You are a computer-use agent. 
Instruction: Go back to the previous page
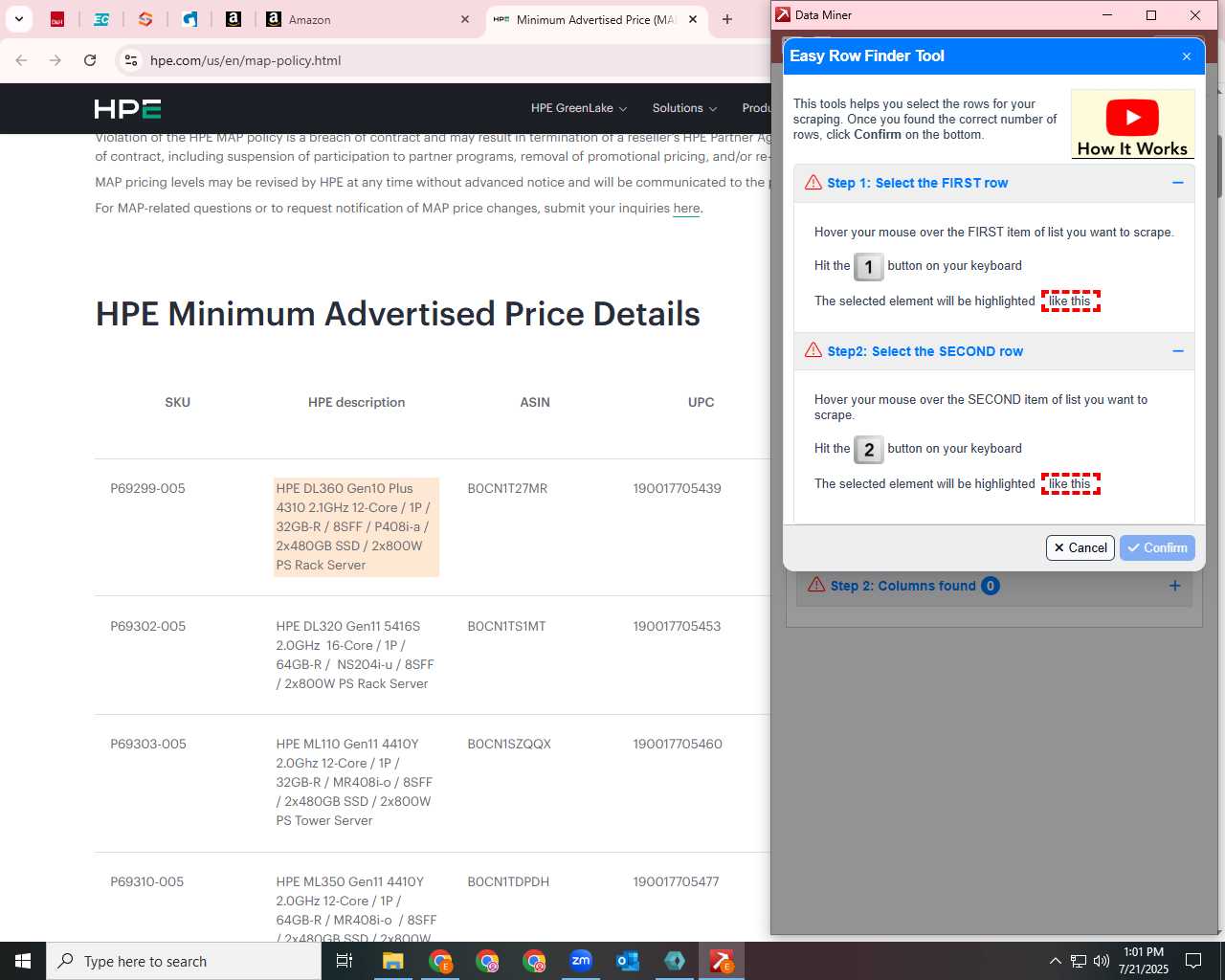21,60
